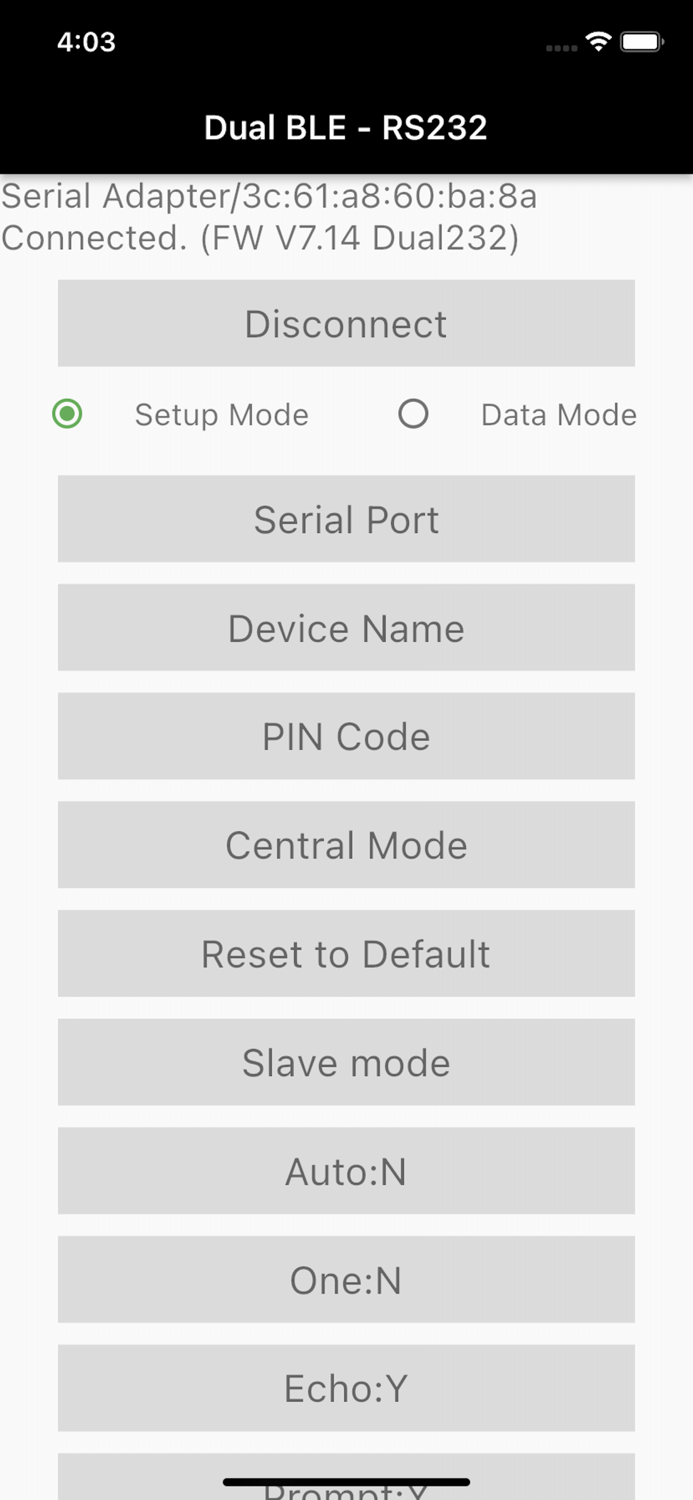Tap the Dual BLE - RS232 title

tap(346, 127)
